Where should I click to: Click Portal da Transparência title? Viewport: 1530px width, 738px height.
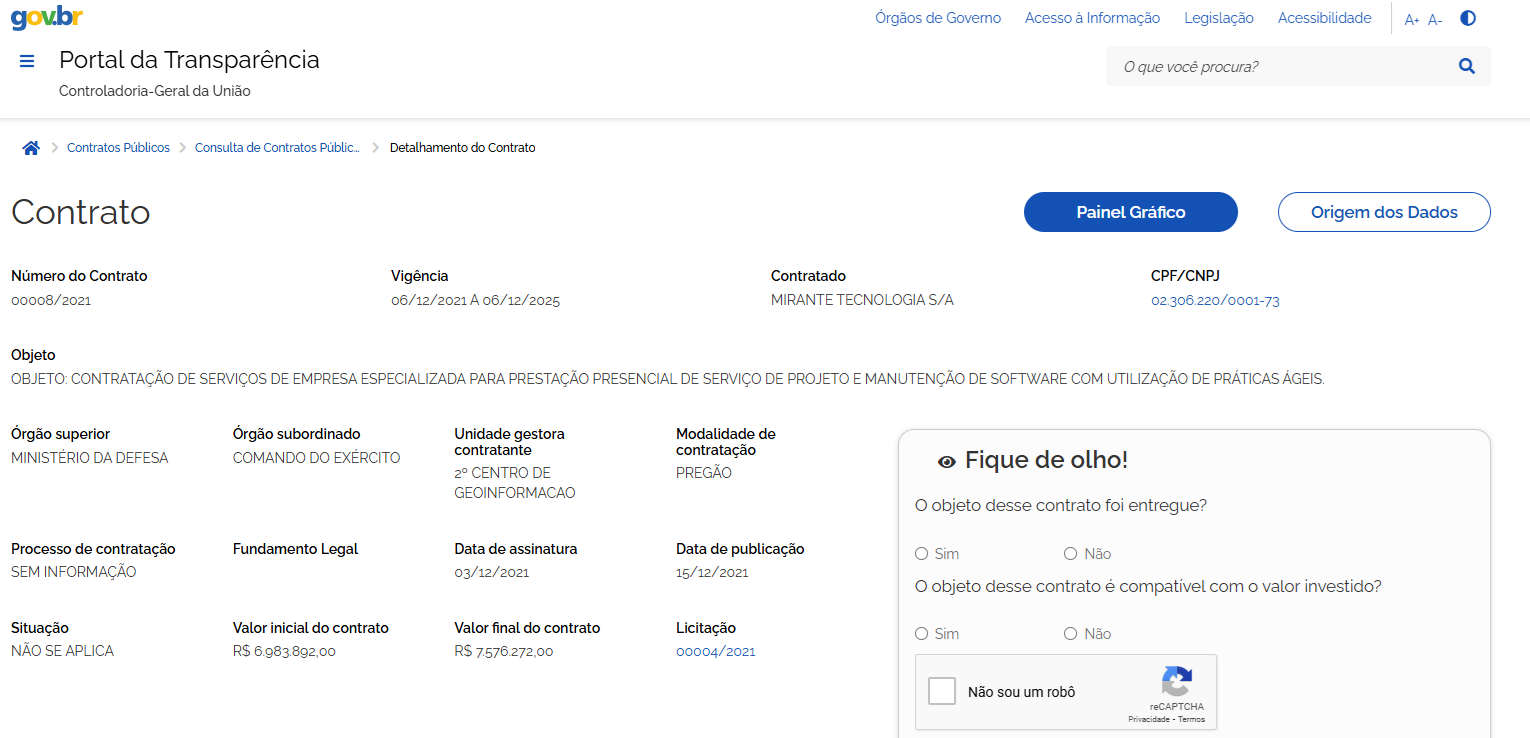(189, 60)
